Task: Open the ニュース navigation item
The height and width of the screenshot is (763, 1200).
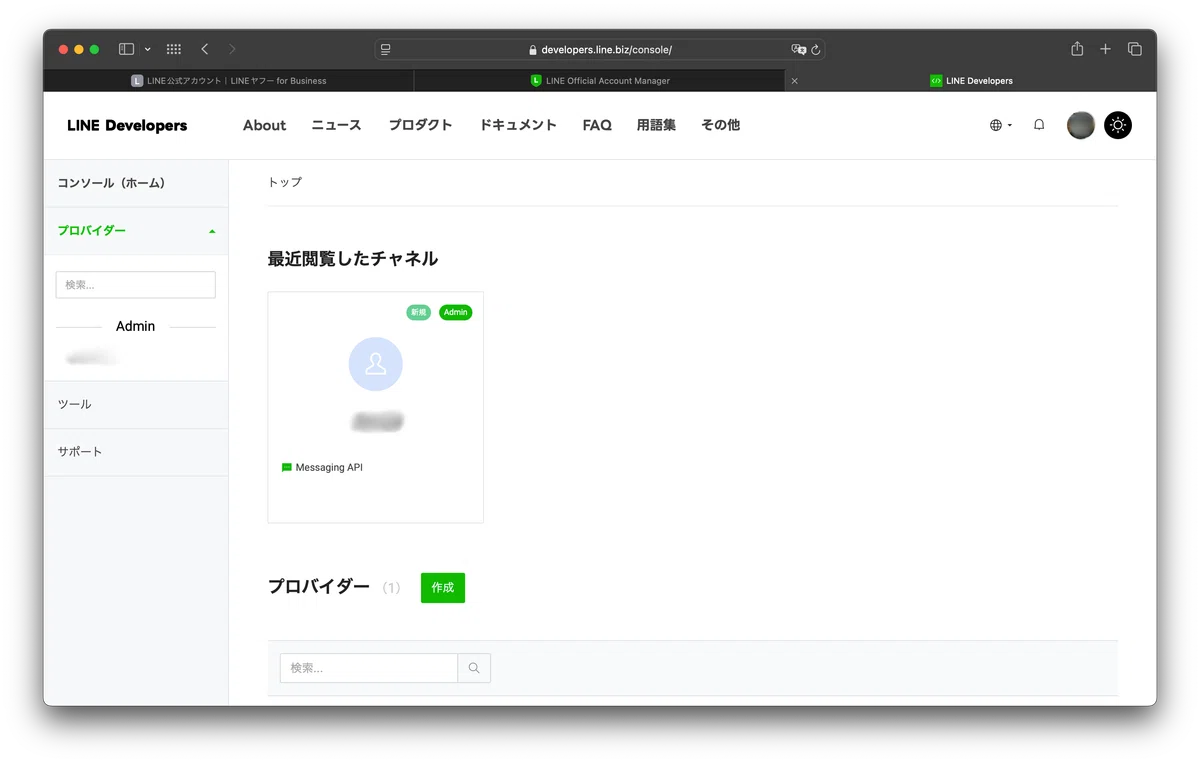Action: tap(336, 125)
